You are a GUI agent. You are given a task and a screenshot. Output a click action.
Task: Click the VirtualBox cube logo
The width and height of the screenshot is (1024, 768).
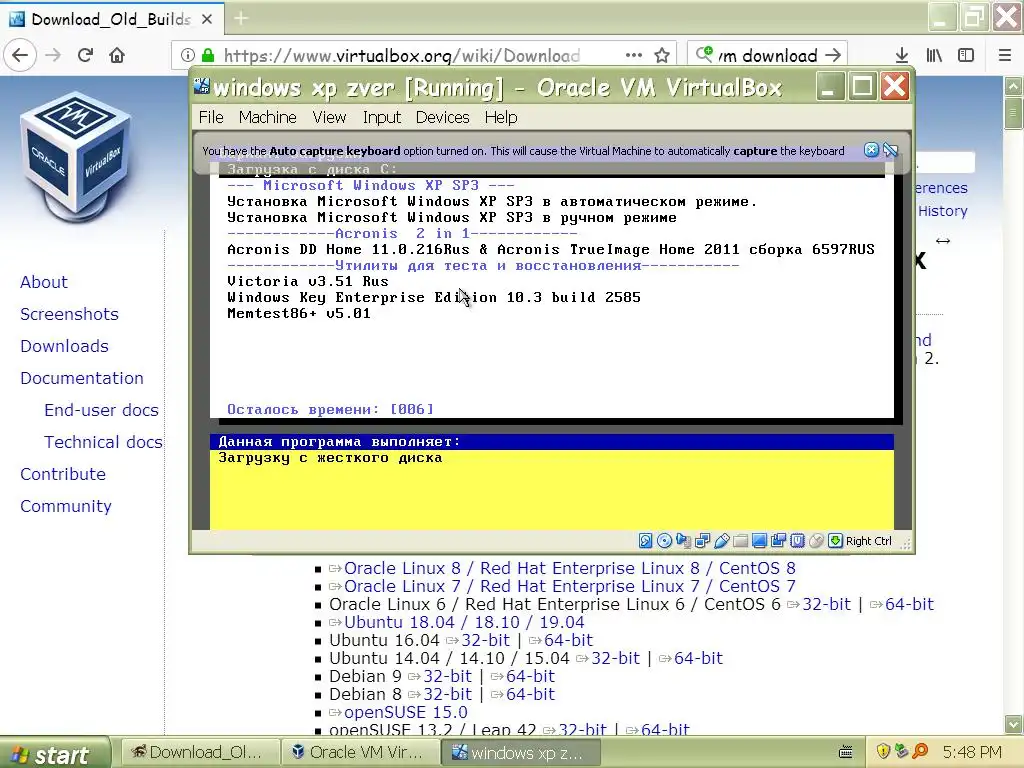(75, 159)
